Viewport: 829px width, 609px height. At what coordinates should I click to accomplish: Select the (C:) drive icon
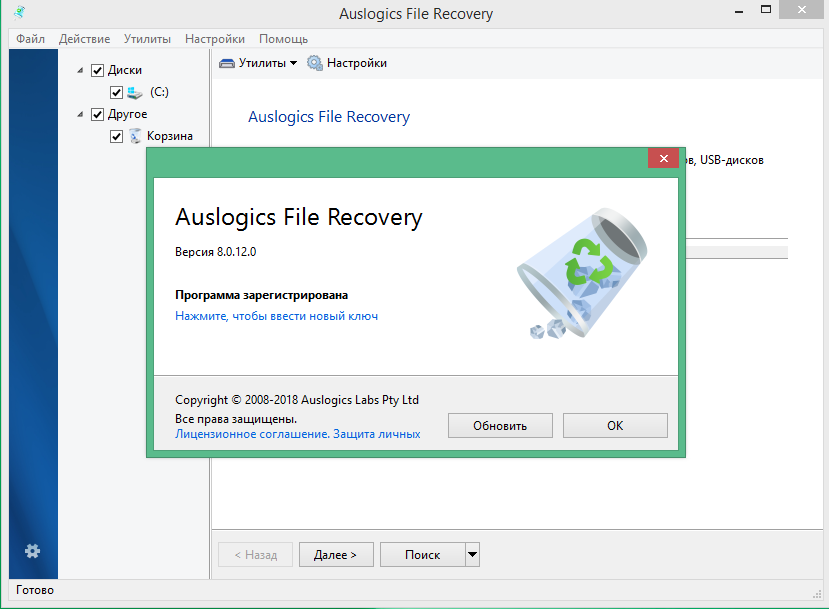135,91
